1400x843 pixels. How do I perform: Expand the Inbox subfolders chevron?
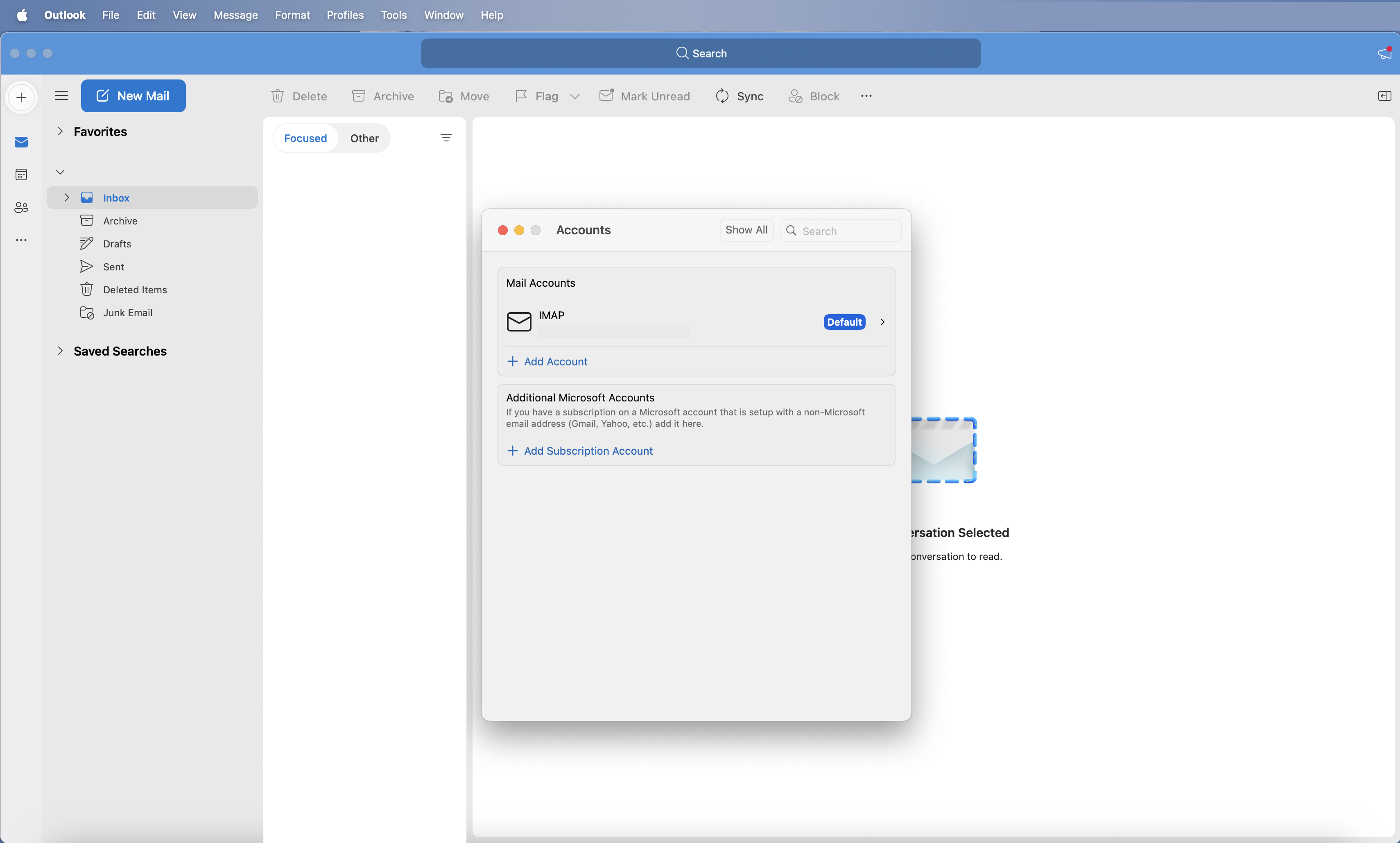(x=67, y=198)
